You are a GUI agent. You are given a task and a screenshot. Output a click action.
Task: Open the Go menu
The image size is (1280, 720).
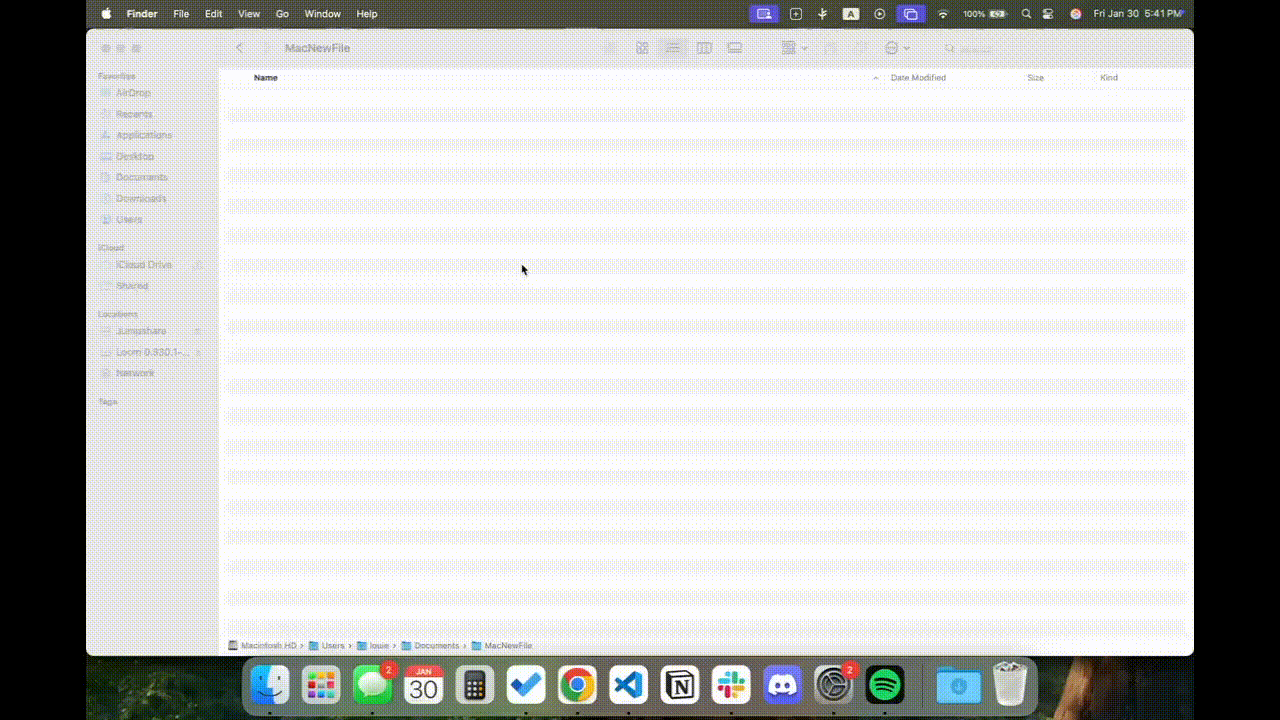(282, 14)
